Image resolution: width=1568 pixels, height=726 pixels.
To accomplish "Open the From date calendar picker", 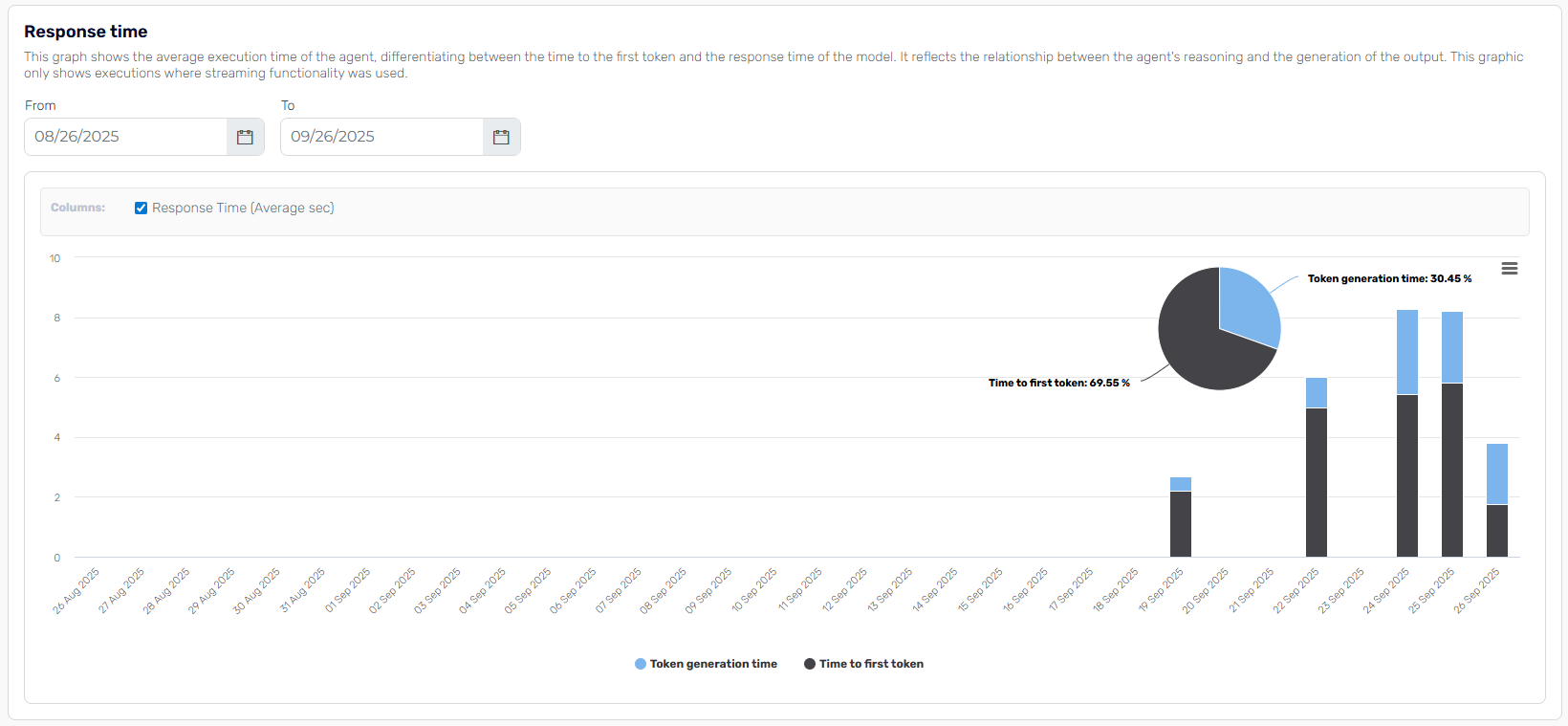I will pyautogui.click(x=245, y=137).
